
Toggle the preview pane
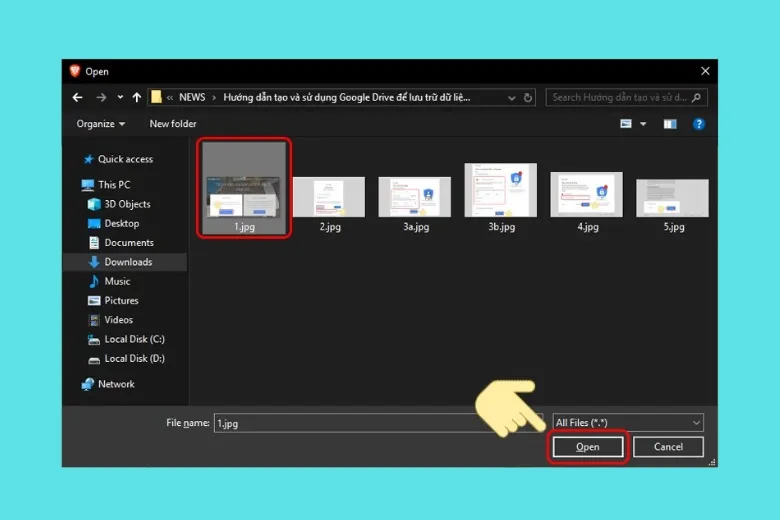670,124
